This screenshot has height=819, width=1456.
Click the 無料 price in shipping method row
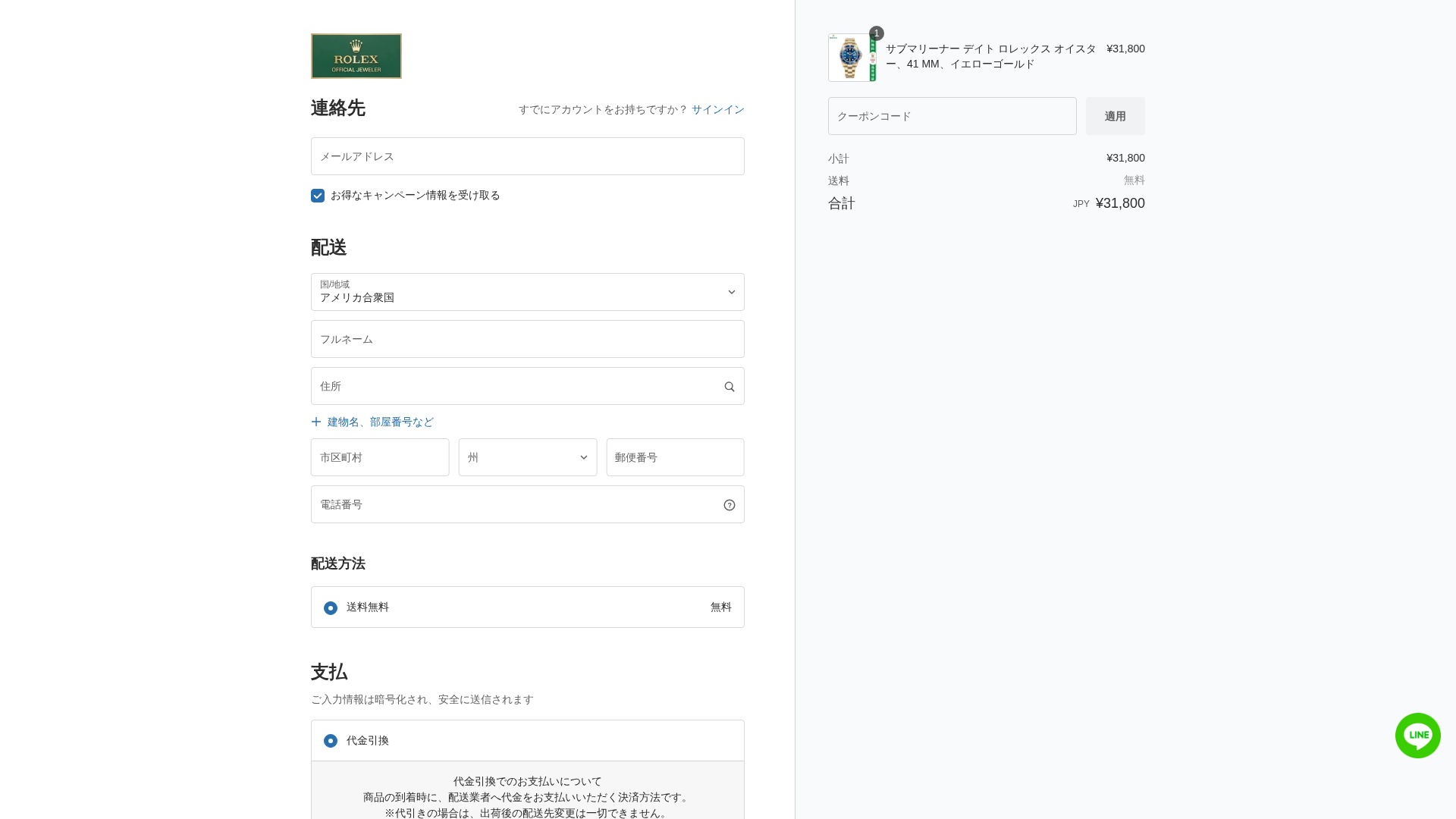(721, 607)
